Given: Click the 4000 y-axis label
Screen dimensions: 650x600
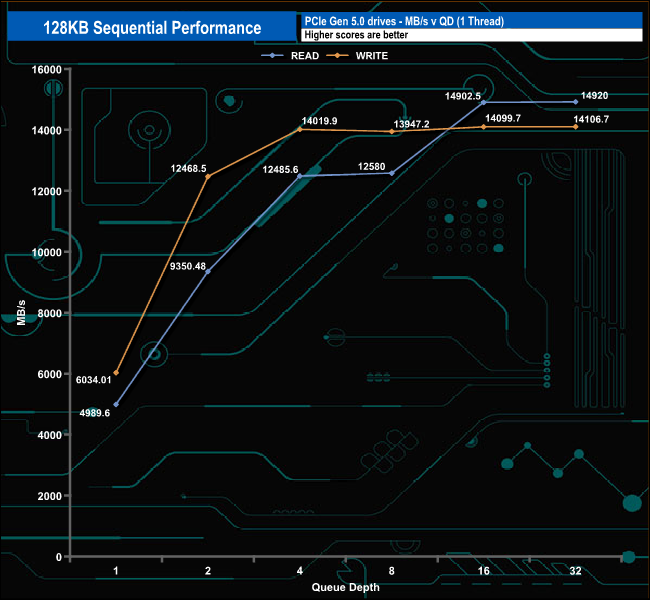Looking at the screenshot, I should point(50,435).
